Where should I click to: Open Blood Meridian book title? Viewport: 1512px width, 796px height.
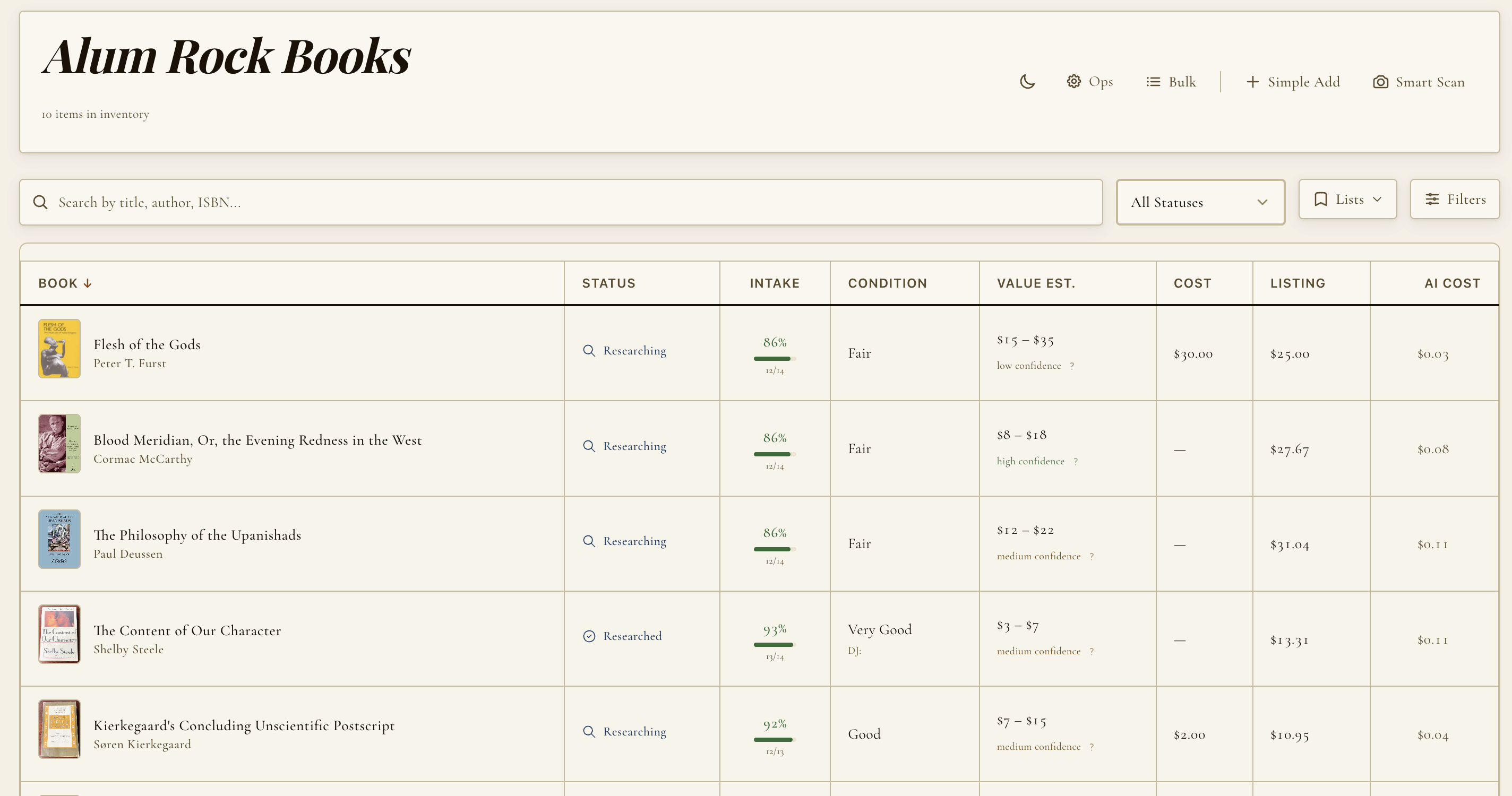[257, 440]
